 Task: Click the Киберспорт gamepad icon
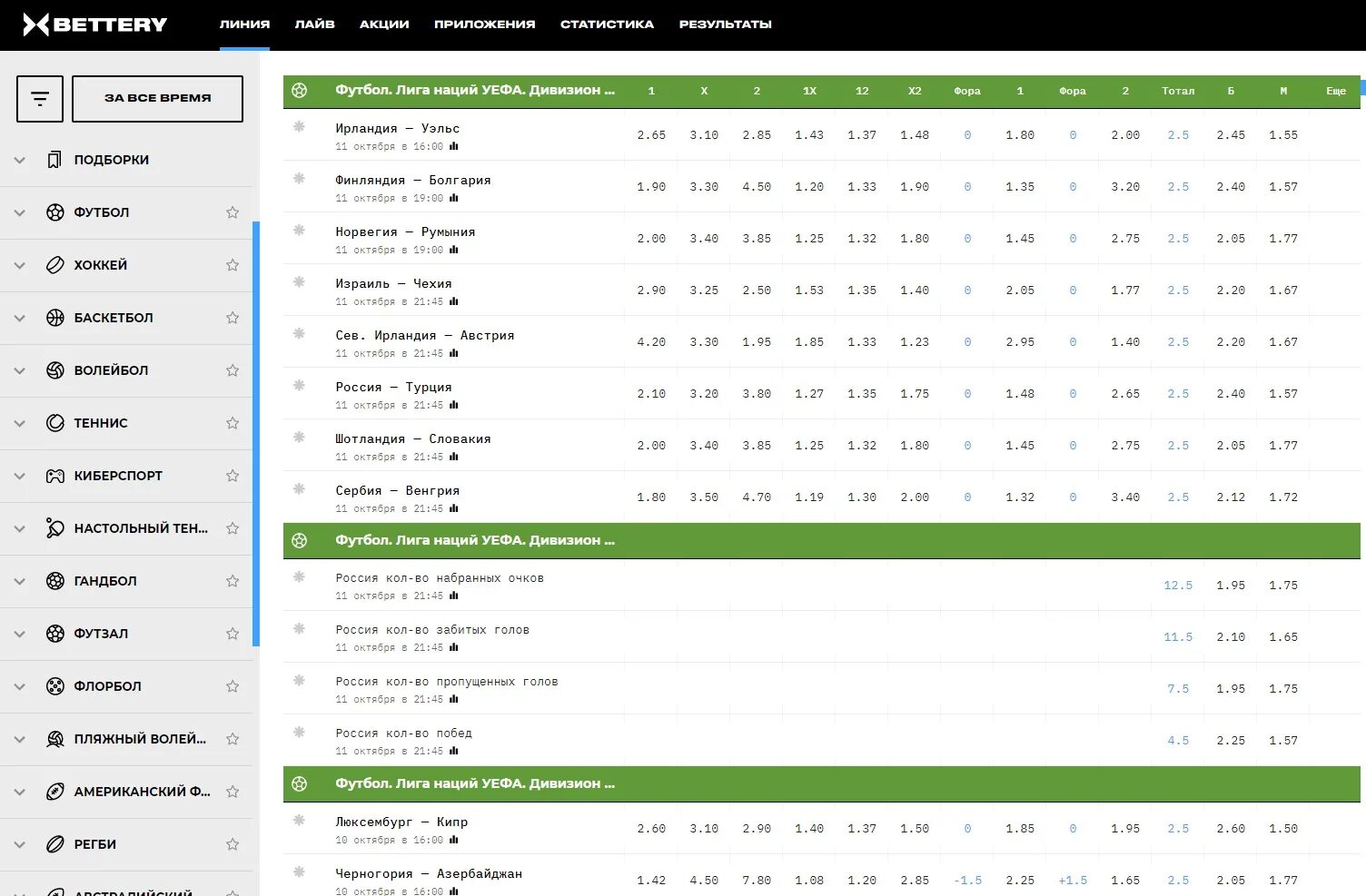[55, 476]
